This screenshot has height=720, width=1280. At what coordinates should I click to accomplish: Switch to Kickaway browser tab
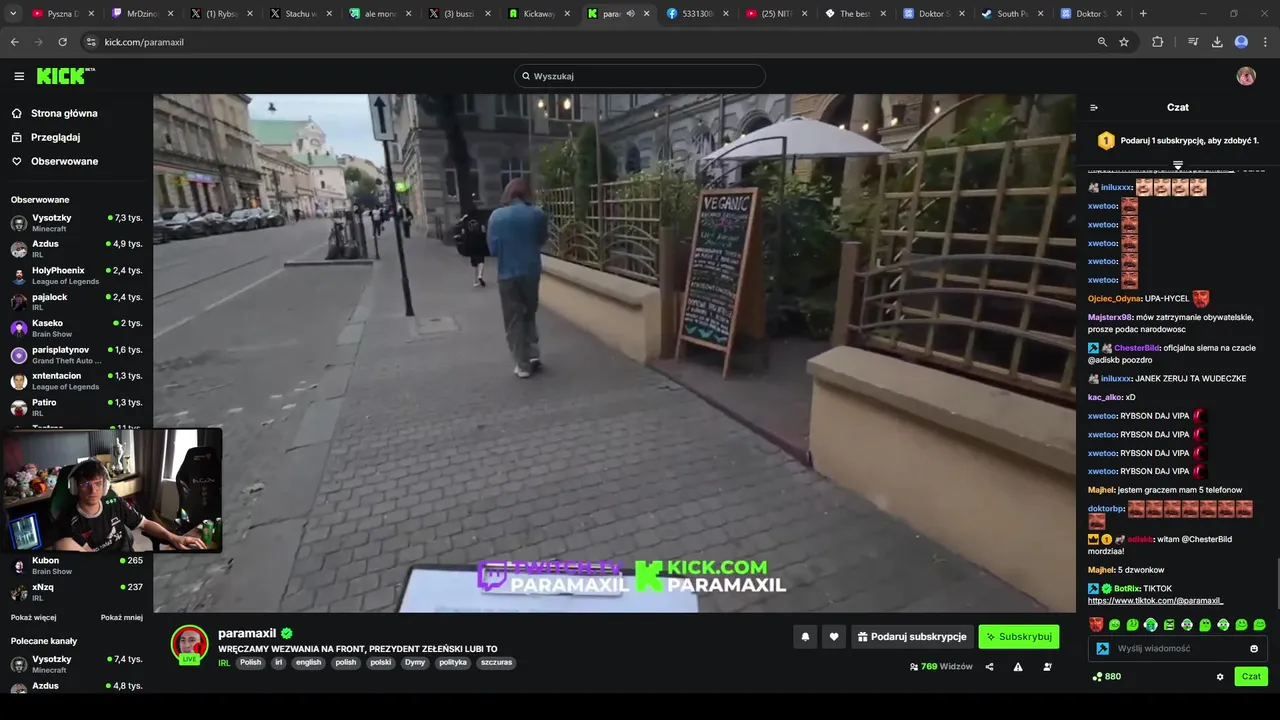pos(538,14)
